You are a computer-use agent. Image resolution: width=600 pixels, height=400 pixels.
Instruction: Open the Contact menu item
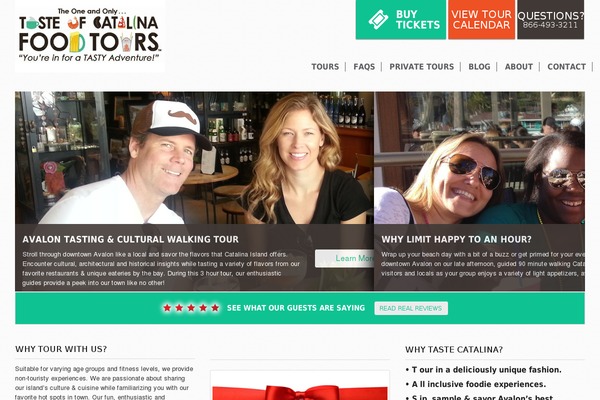pyautogui.click(x=567, y=67)
